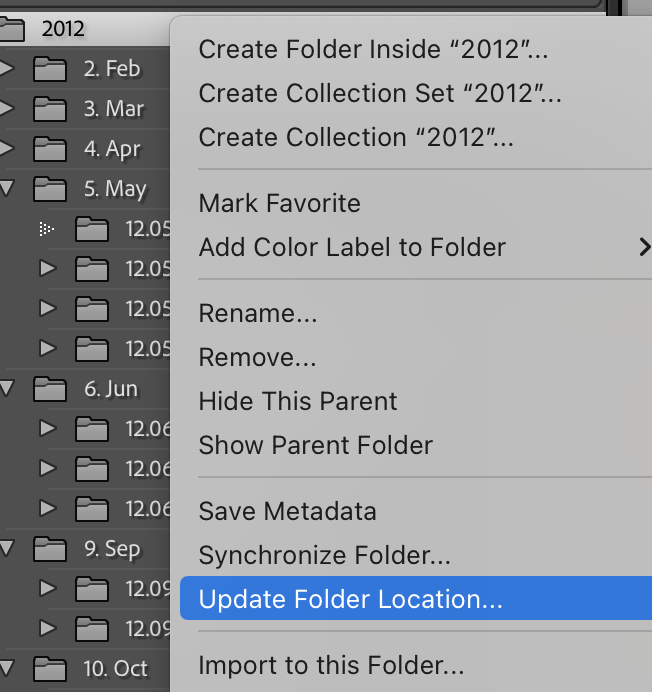Collapse the 5. May folder
Image resolution: width=652 pixels, height=692 pixels.
tap(8, 188)
